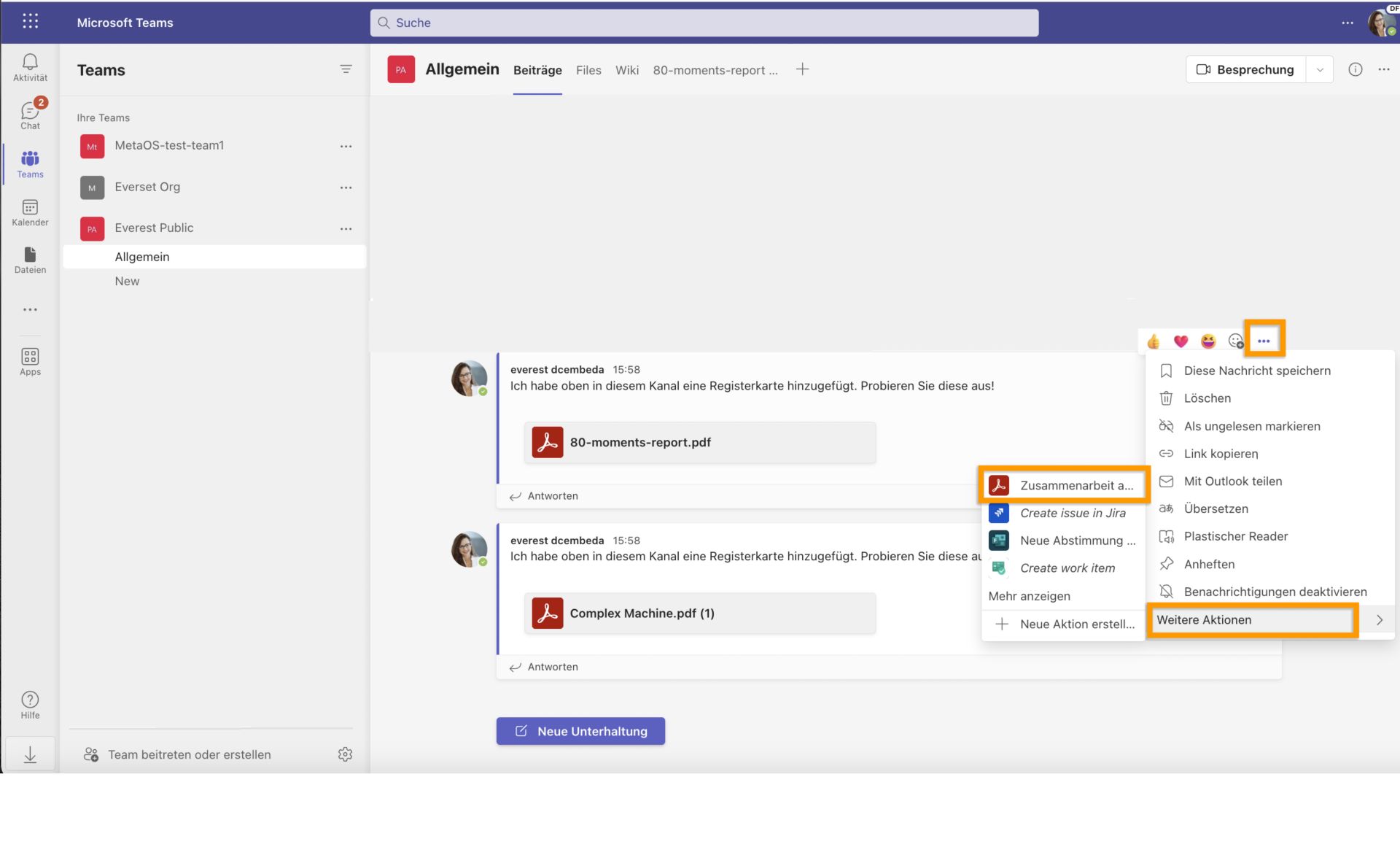Select Weitere Aktionen menu entry
Viewport: 1400px width, 863px height.
(x=1269, y=619)
